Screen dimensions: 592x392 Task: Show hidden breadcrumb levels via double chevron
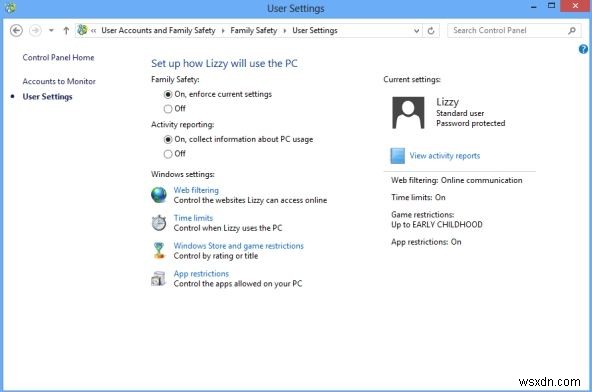(93, 31)
